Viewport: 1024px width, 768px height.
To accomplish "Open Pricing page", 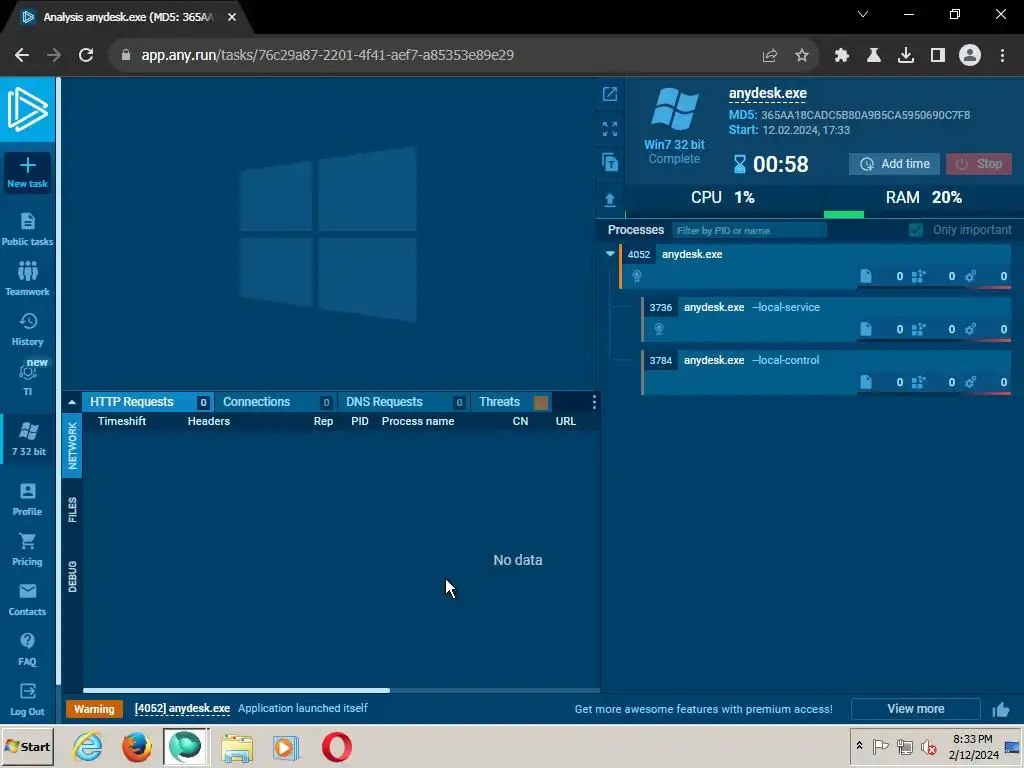I will 27,550.
